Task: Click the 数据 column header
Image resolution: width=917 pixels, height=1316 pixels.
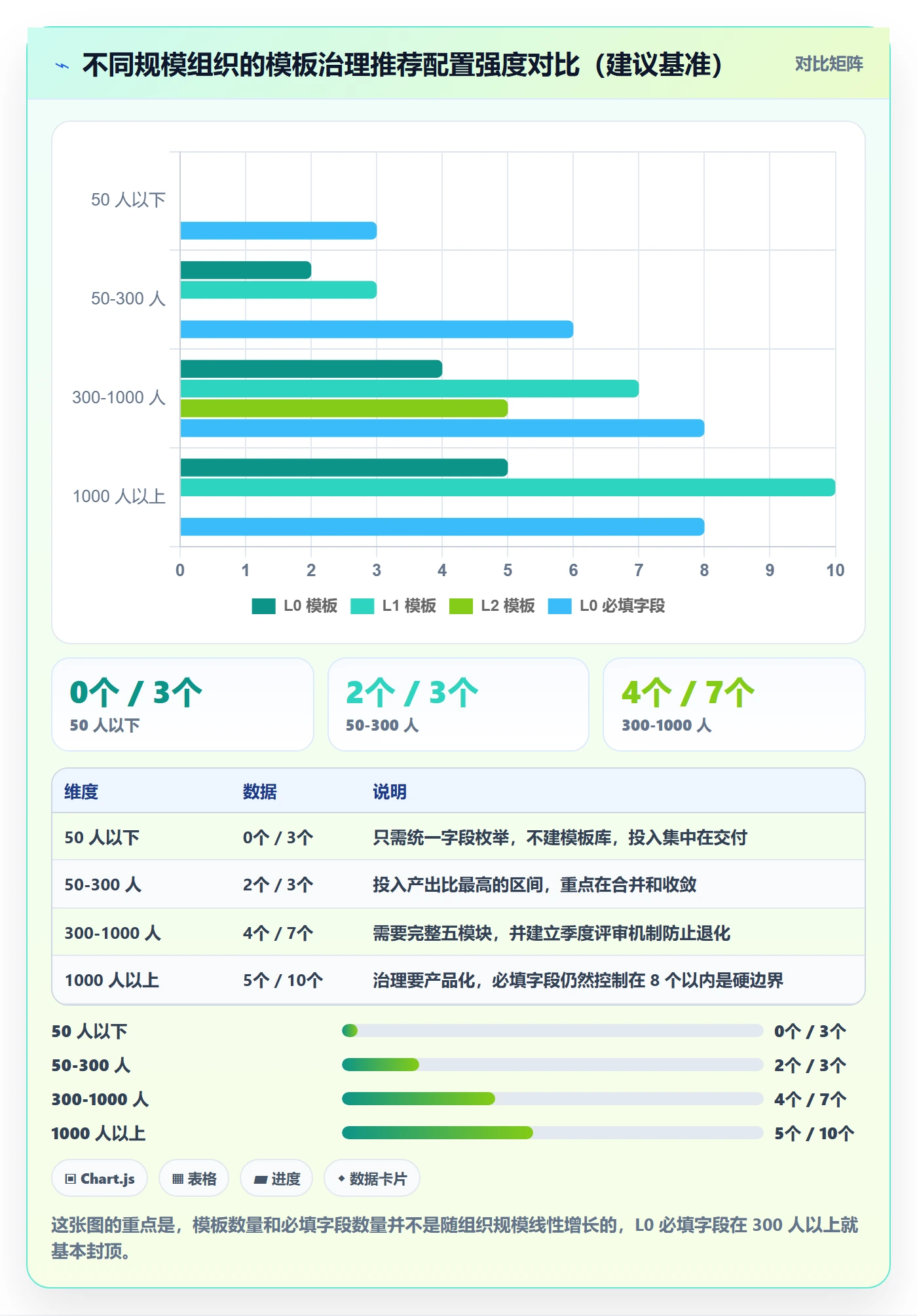Action: tap(259, 792)
